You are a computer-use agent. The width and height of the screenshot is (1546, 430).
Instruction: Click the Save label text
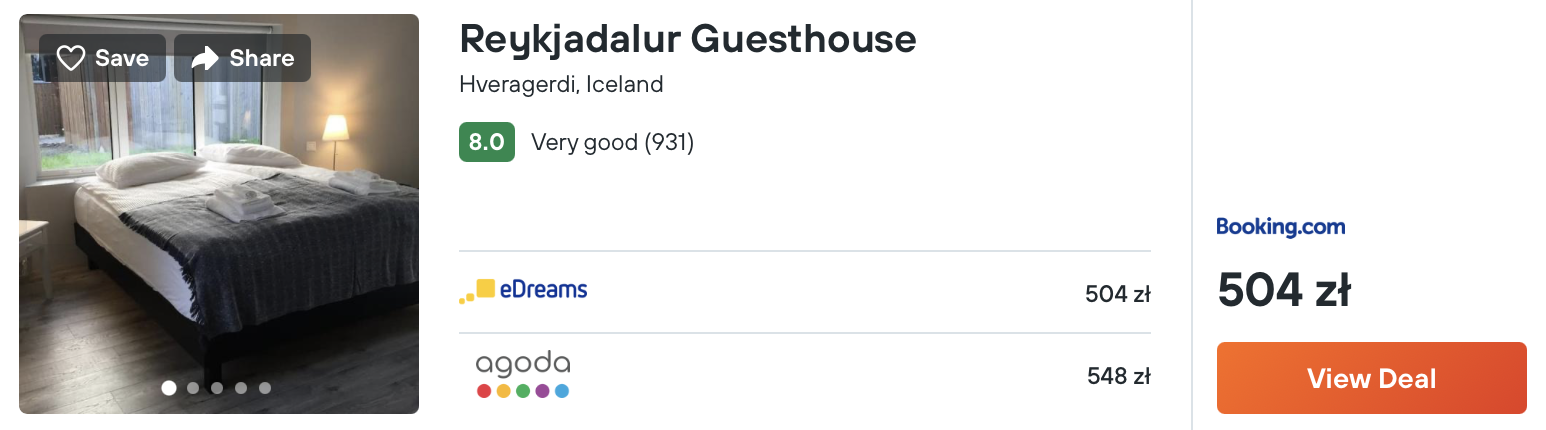click(122, 58)
